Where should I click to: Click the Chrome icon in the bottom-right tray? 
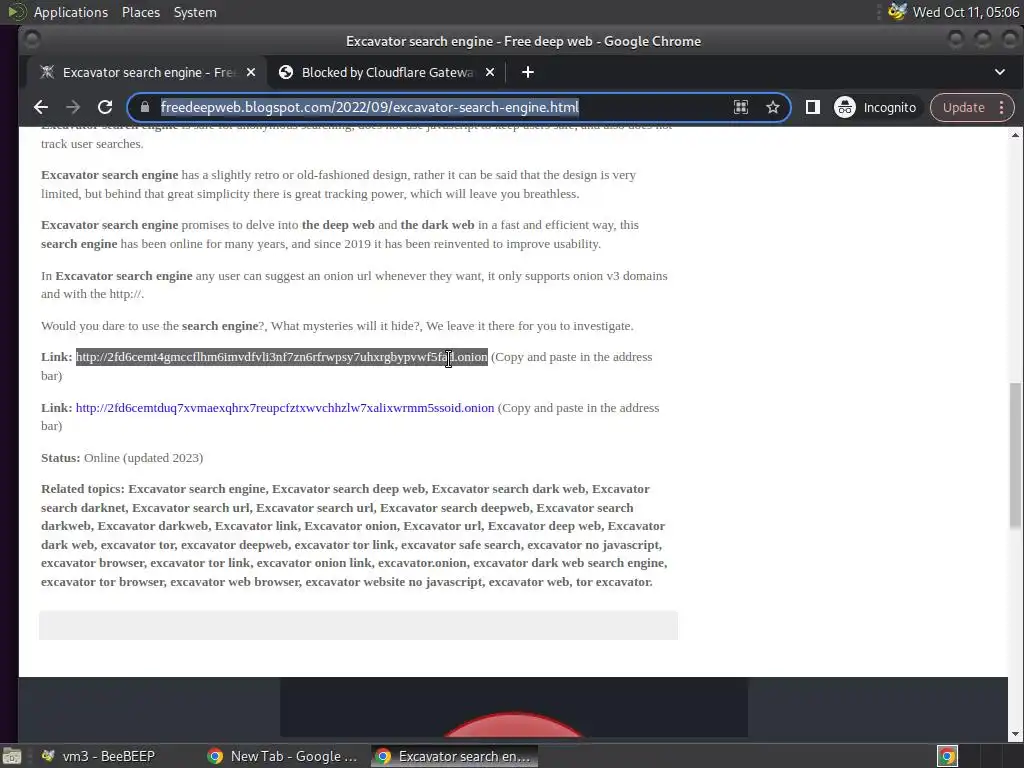[947, 756]
